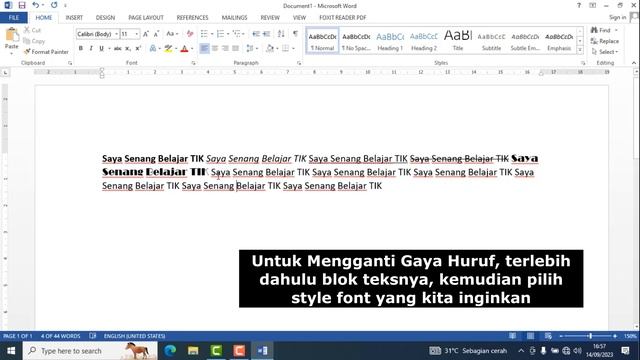Screen dimensions: 640x360
Task: Switch to Print Layout view
Action: (x=530, y=336)
